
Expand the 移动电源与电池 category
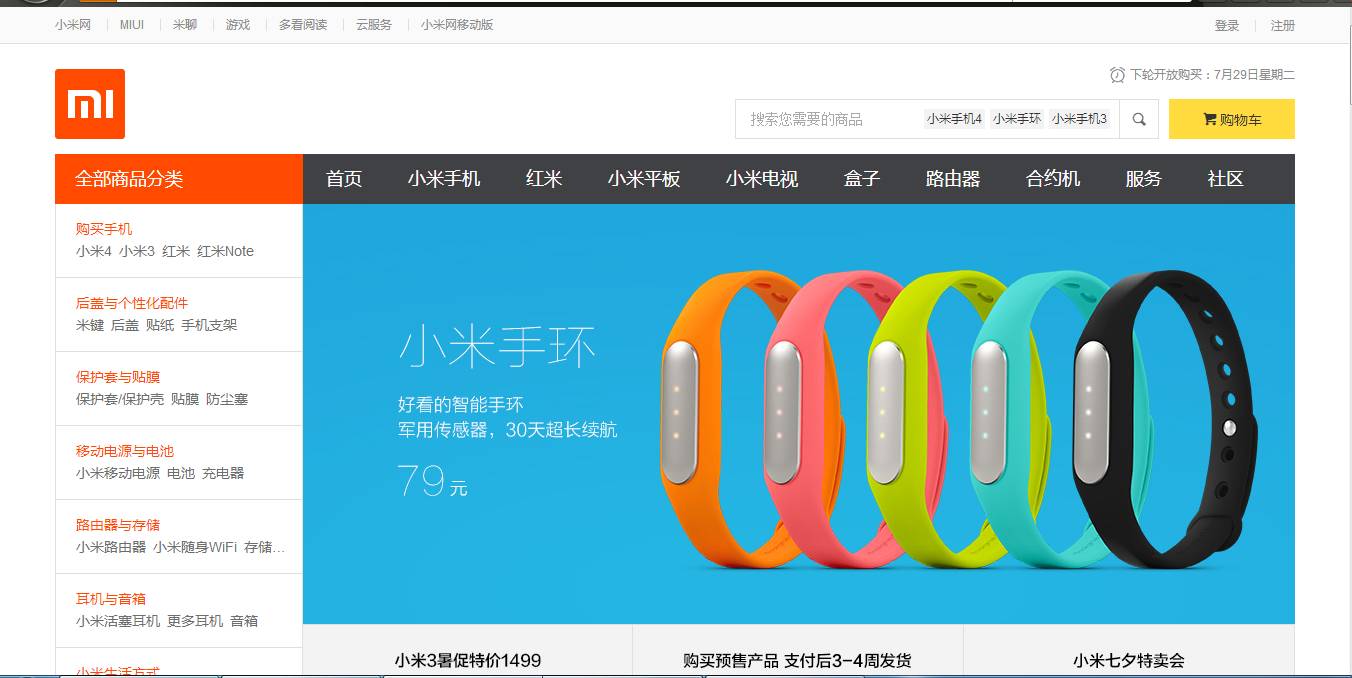(125, 451)
